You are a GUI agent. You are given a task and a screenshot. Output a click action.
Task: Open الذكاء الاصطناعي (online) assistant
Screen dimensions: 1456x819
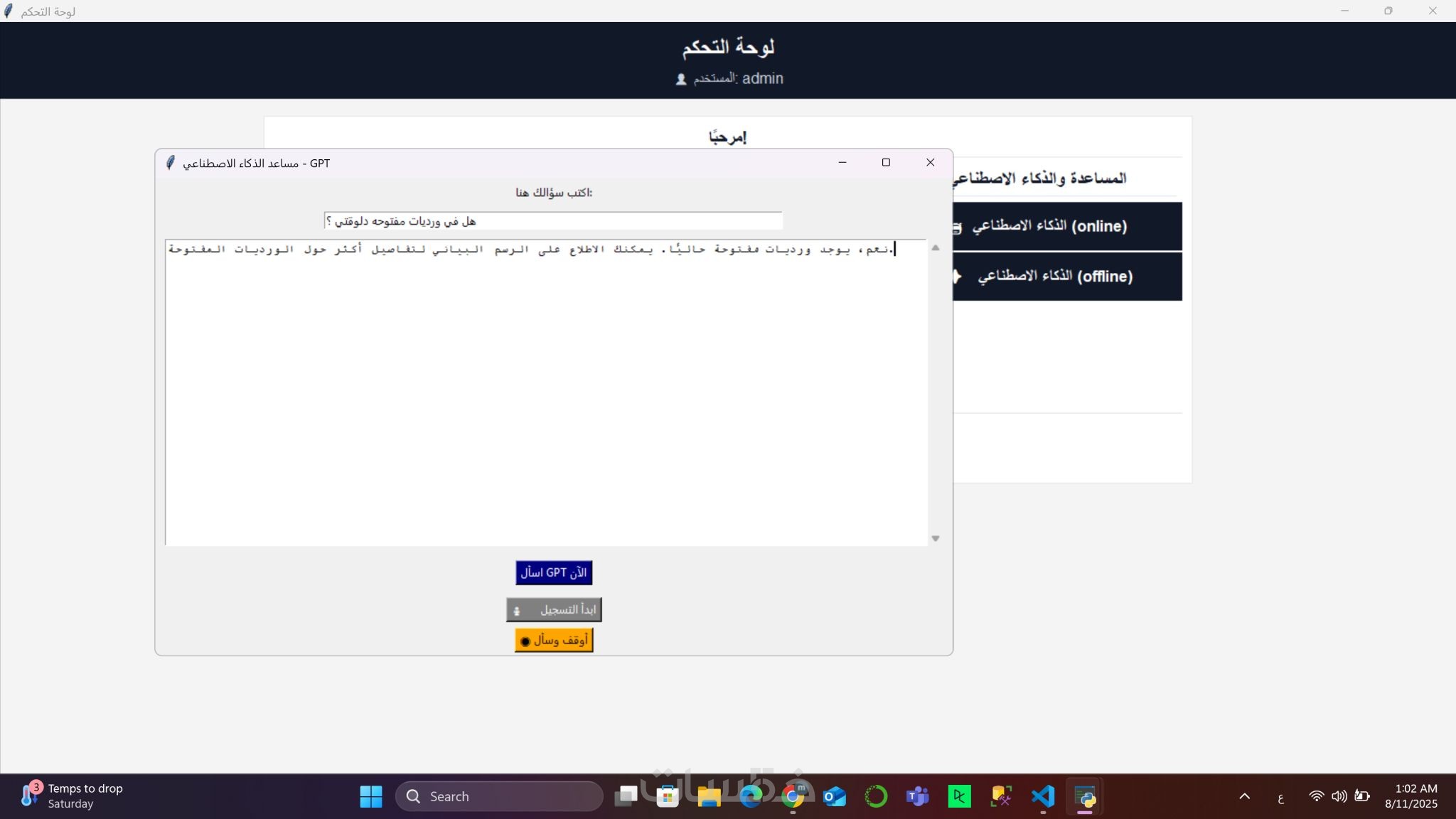click(1066, 226)
